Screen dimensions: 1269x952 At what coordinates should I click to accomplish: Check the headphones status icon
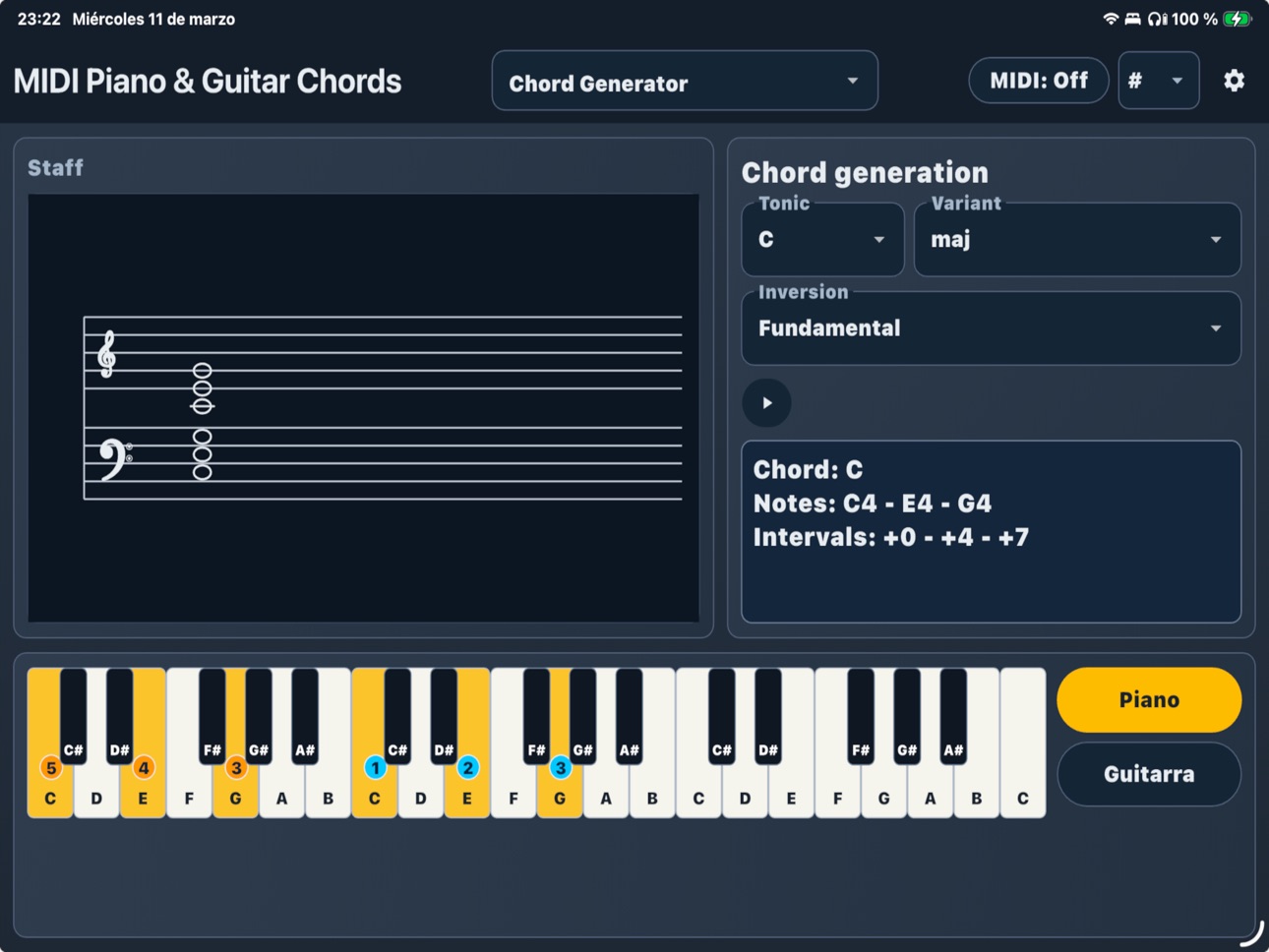[1157, 19]
